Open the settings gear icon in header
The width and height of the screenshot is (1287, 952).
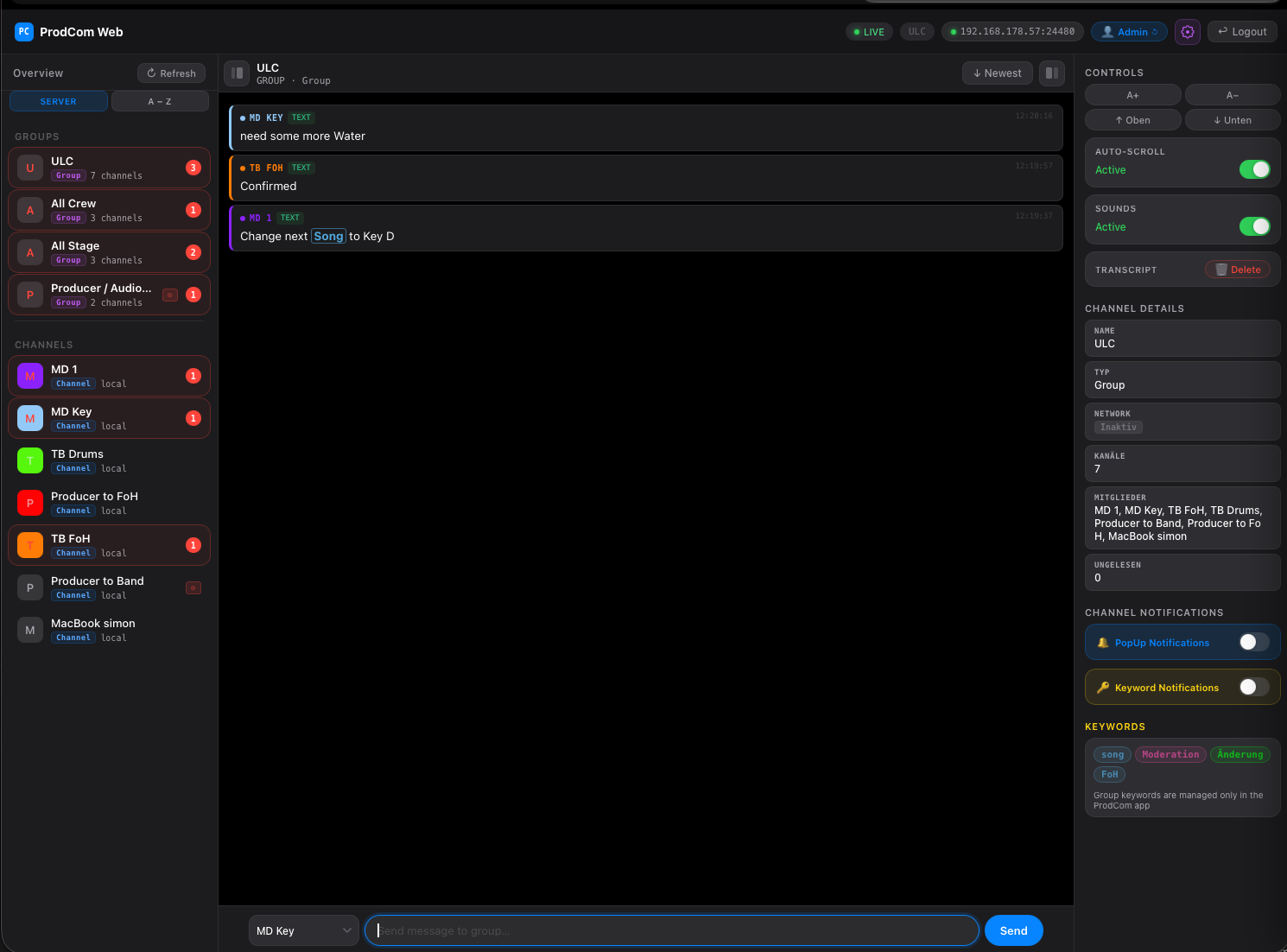click(1188, 32)
